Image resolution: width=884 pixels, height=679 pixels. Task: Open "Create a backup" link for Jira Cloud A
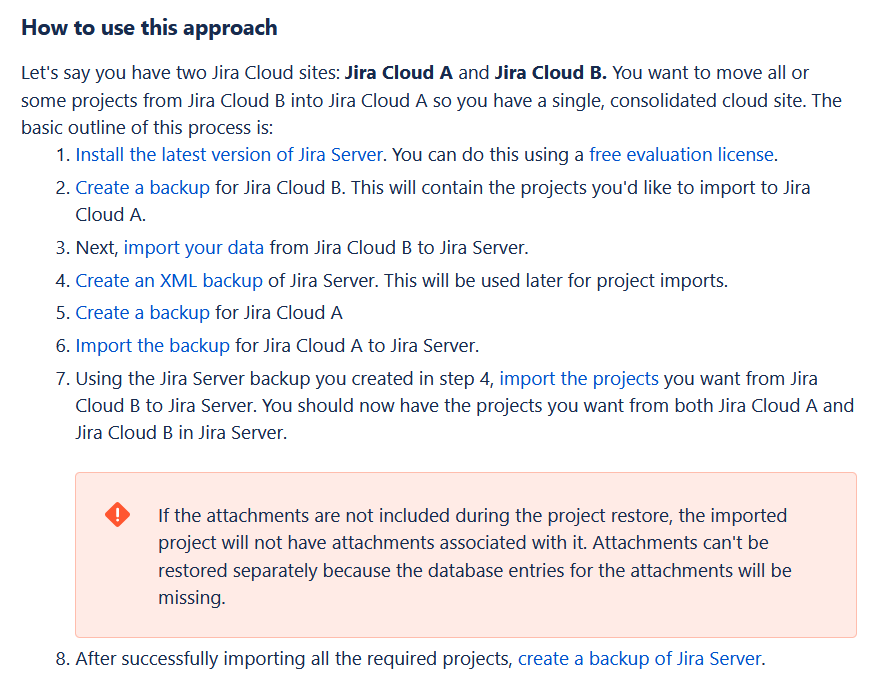pyautogui.click(x=142, y=313)
